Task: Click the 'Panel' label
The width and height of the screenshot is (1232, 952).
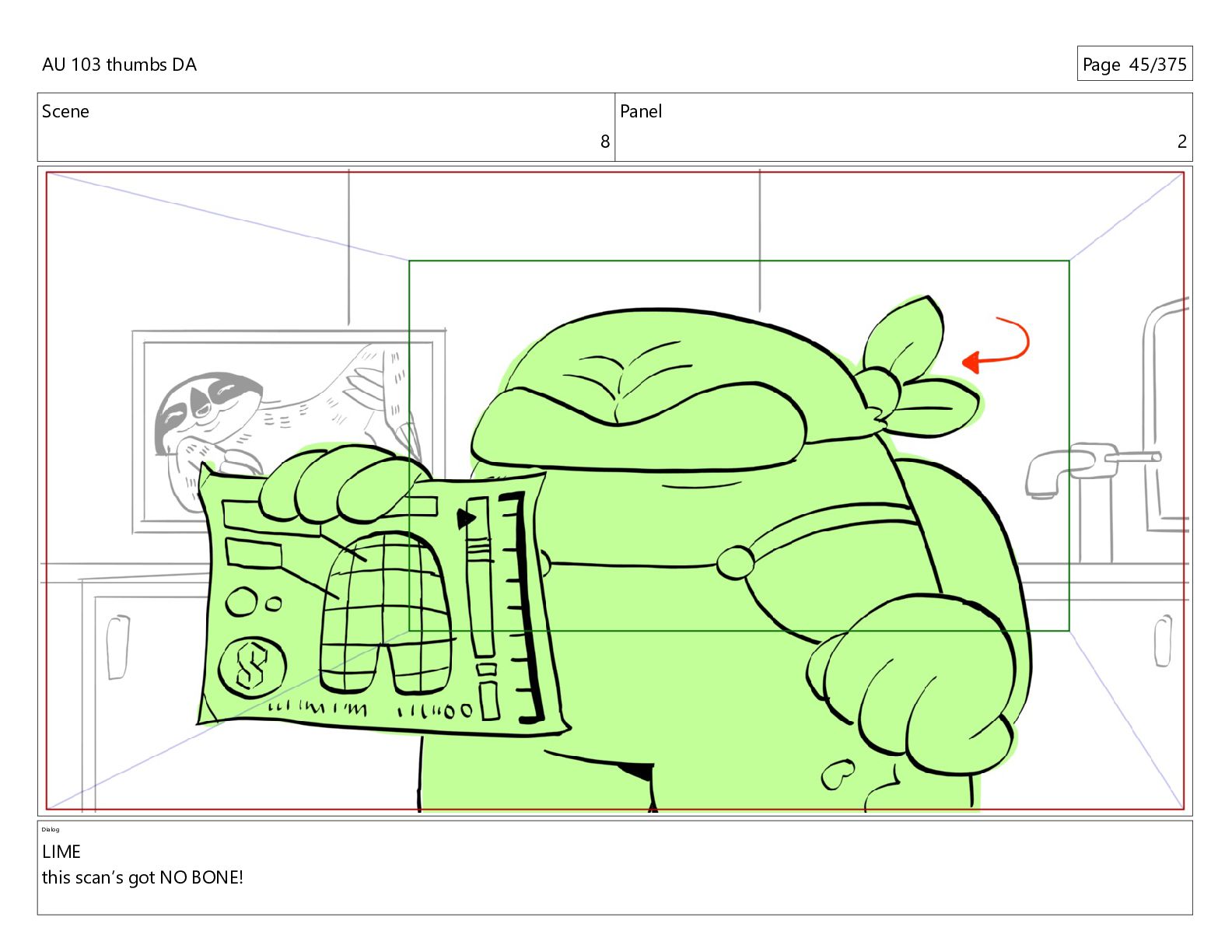Action: [x=641, y=111]
